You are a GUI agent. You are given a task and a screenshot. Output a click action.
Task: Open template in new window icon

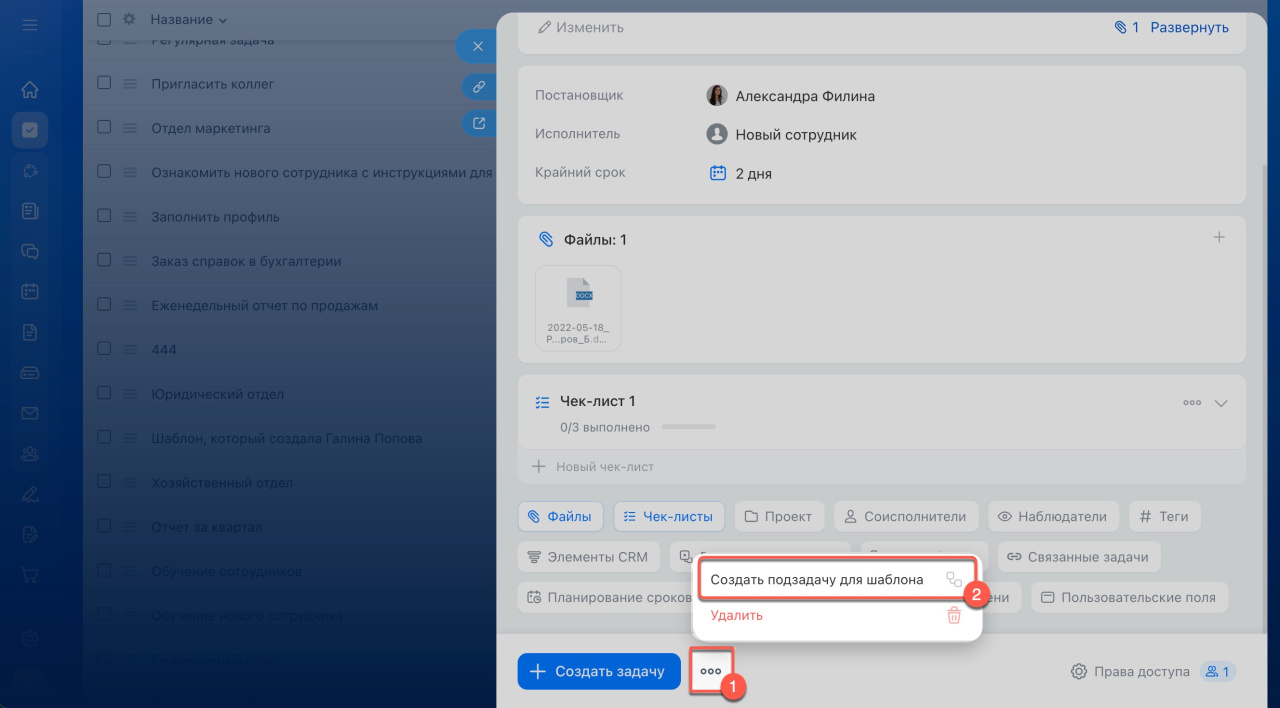click(479, 124)
